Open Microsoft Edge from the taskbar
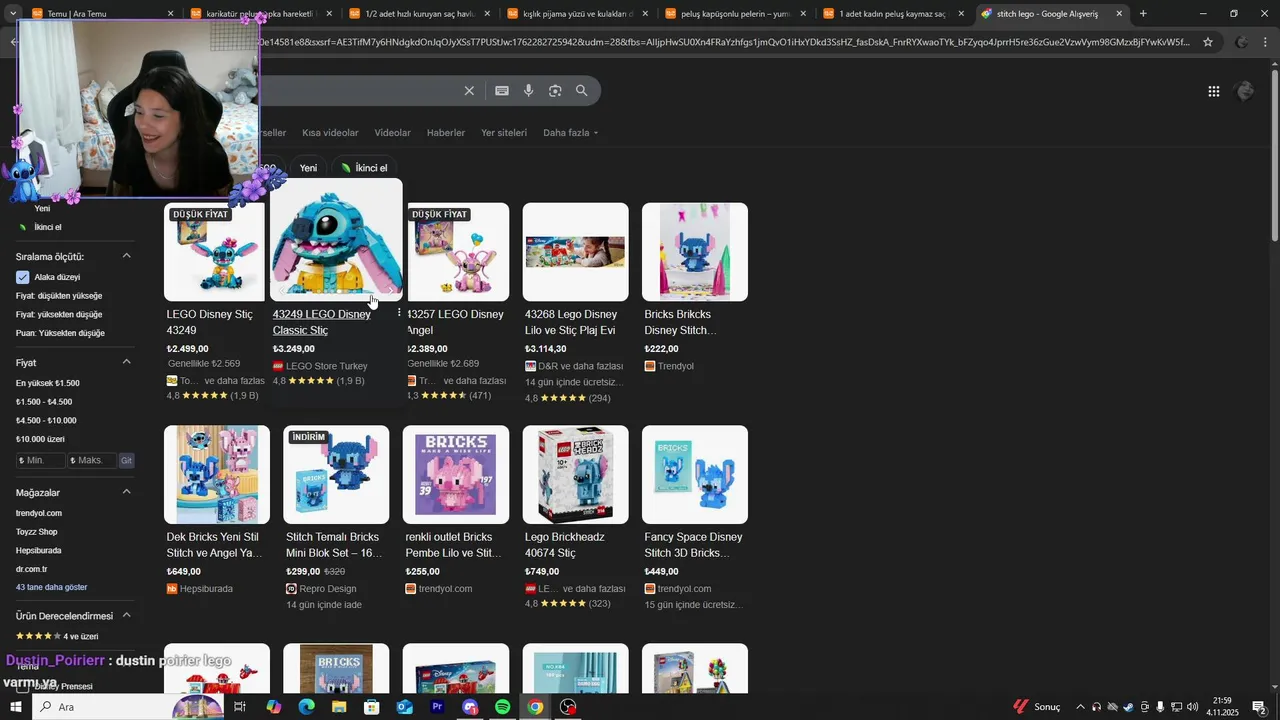This screenshot has height=720, width=1280. [306, 707]
